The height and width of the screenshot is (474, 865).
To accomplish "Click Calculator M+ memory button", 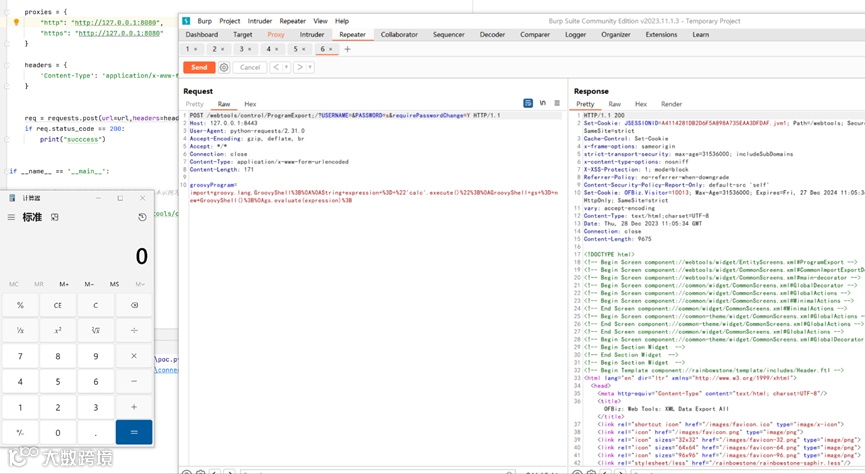I will pos(64,284).
